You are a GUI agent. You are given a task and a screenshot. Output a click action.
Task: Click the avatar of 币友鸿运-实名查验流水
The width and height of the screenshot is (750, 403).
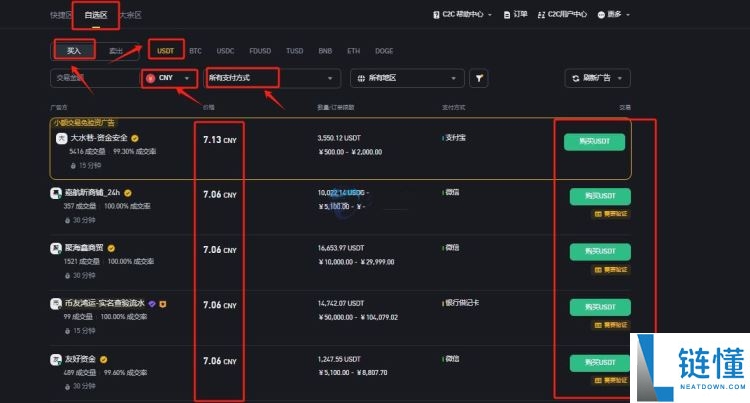(55, 304)
